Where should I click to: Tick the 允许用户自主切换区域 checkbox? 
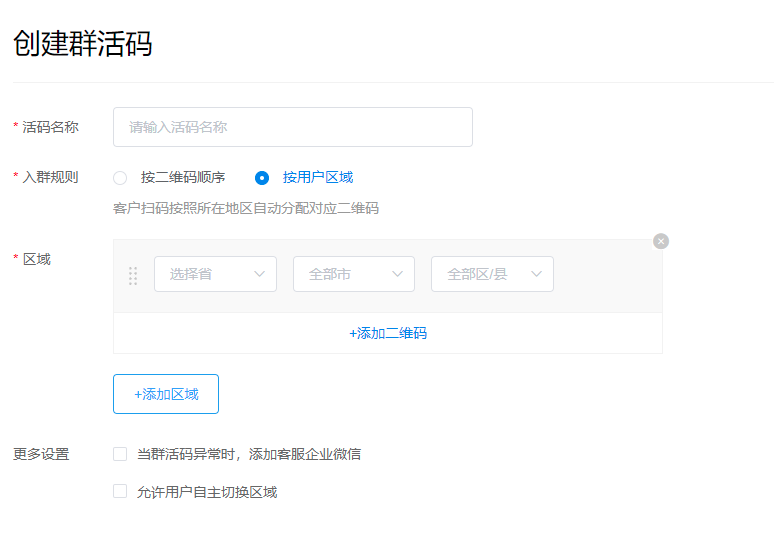(x=120, y=491)
